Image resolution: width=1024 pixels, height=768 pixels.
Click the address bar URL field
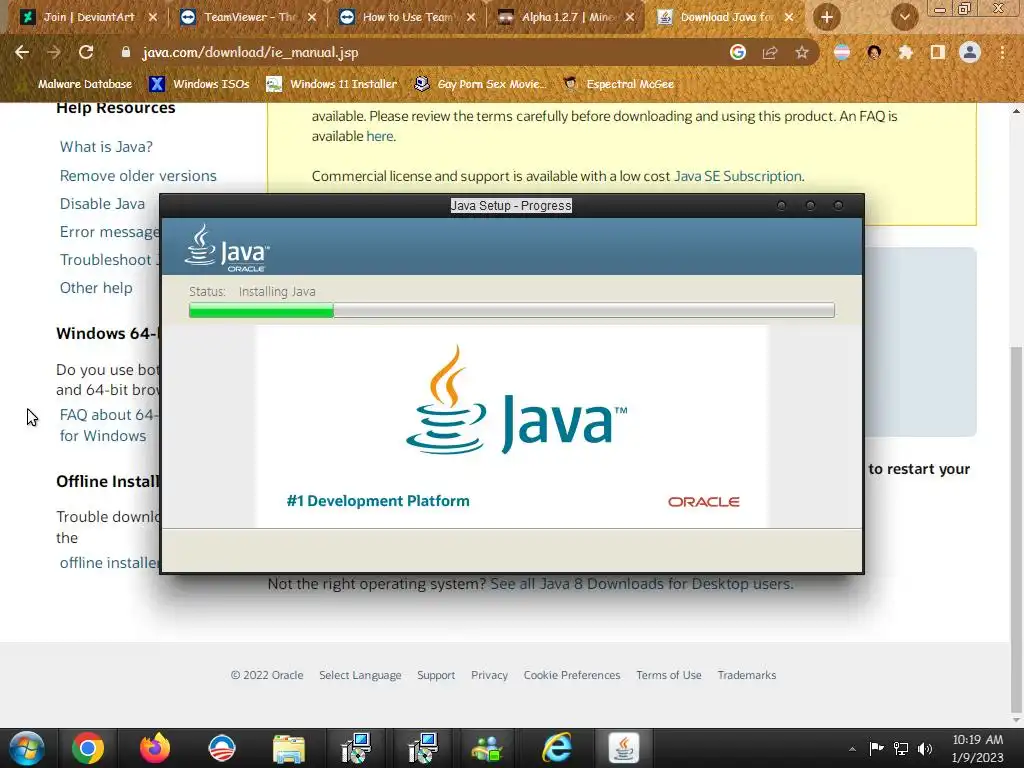point(431,52)
